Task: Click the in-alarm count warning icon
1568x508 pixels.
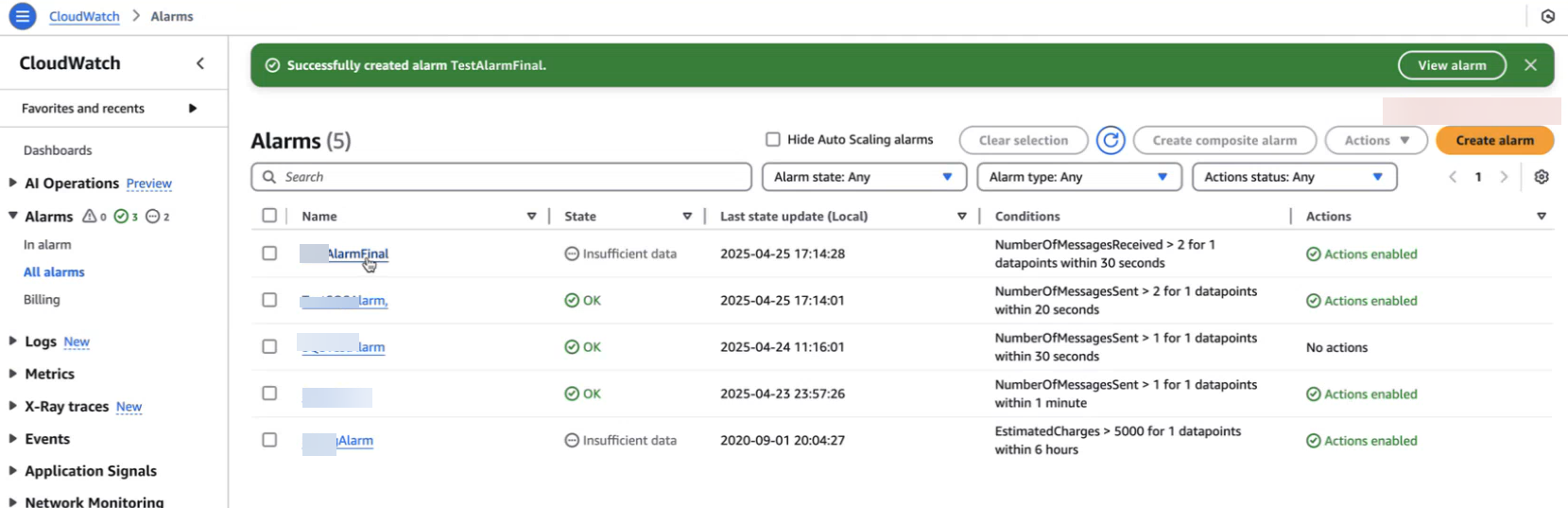Action: [x=89, y=216]
